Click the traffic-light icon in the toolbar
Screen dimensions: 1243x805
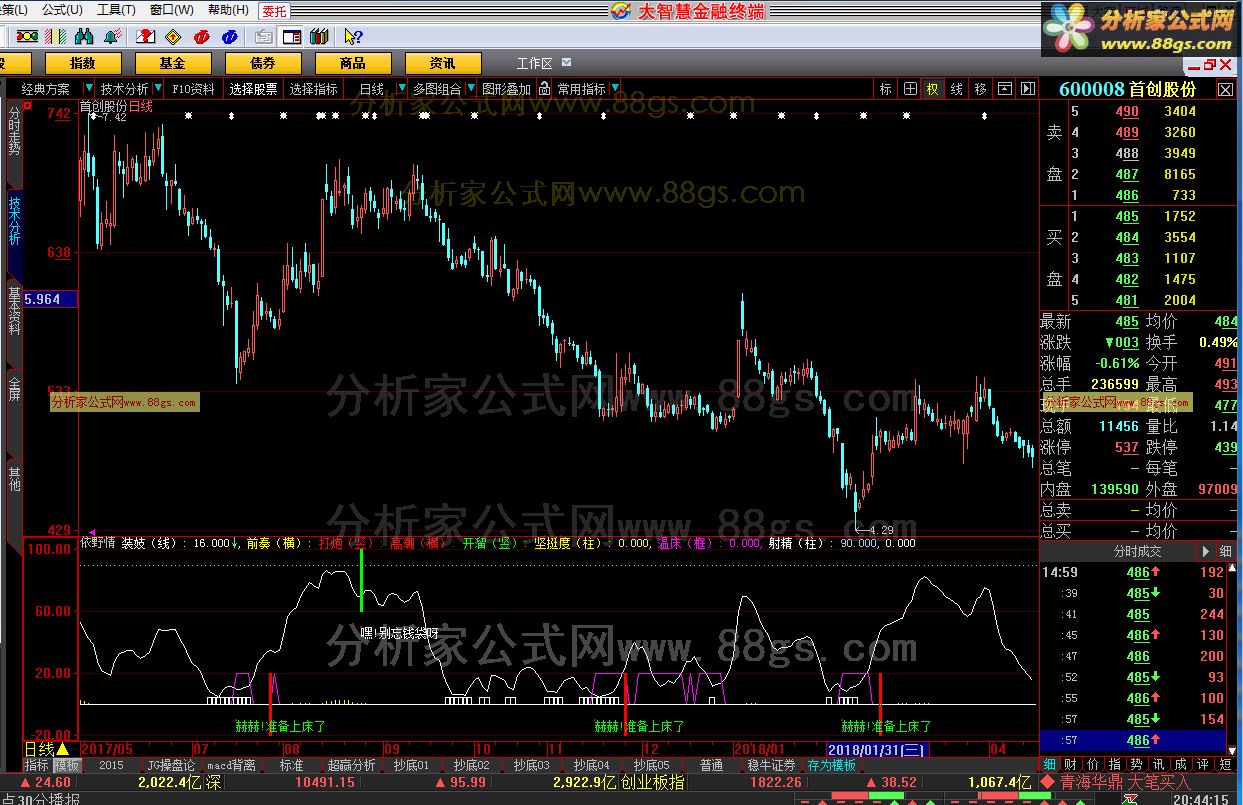[27, 37]
